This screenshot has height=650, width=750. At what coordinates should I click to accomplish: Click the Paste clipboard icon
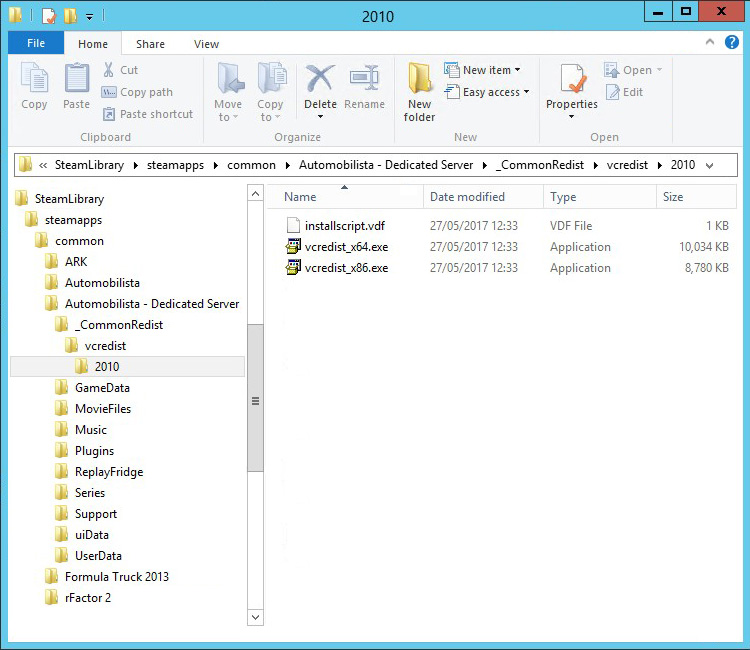(77, 77)
